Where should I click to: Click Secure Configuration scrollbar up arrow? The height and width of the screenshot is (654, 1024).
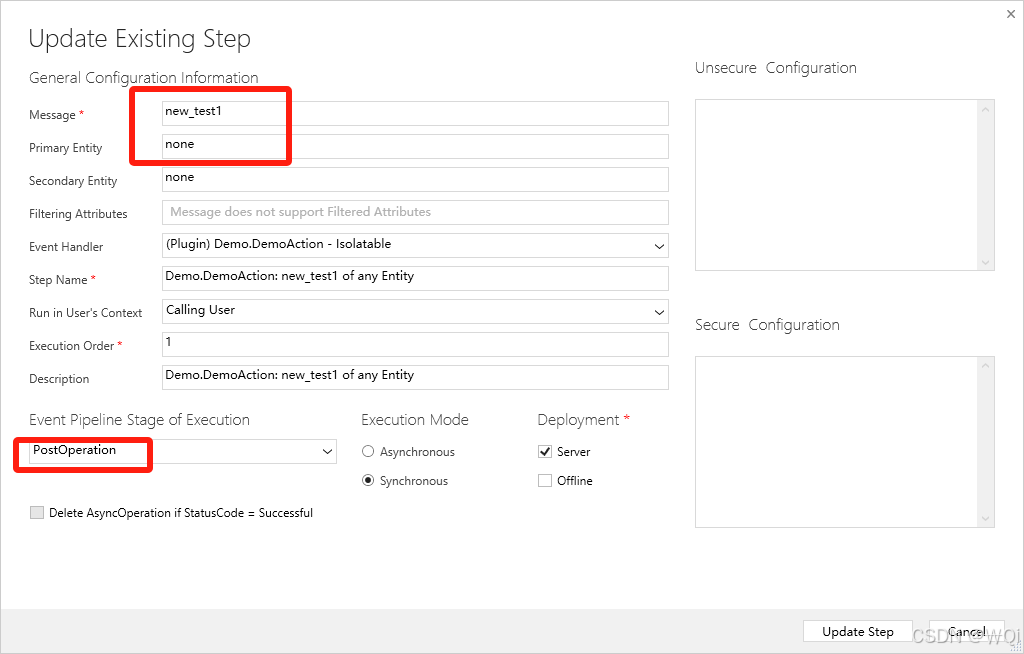pyautogui.click(x=985, y=366)
